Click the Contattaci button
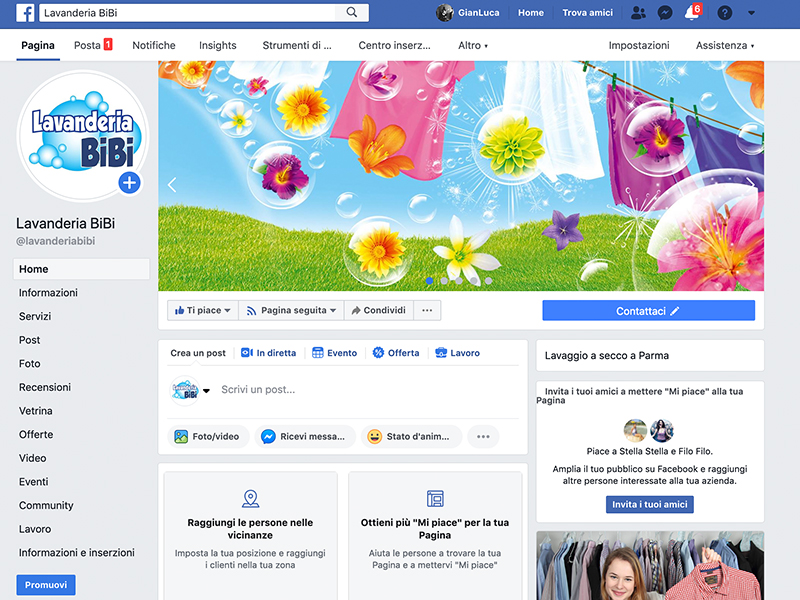 tap(648, 311)
